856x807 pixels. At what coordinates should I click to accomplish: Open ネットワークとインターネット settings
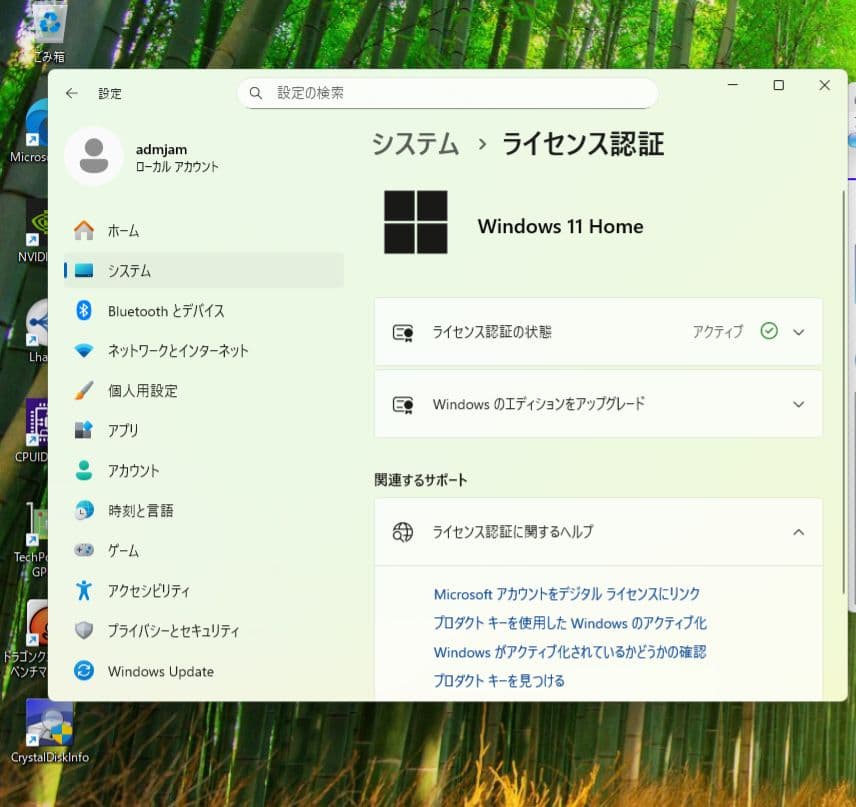[177, 351]
